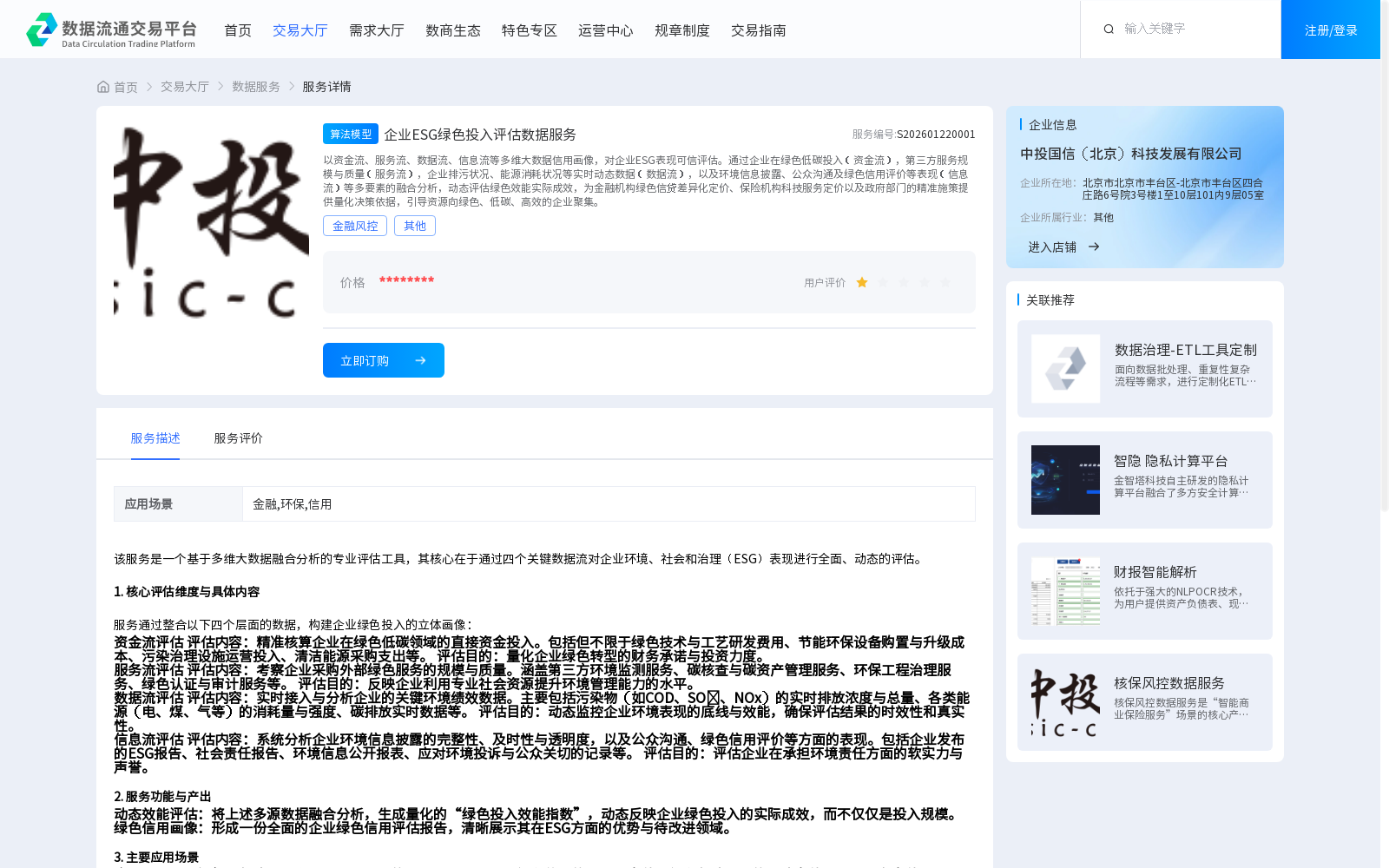This screenshot has width=1389, height=868.
Task: Open 特色专区 in the top navigation
Action: pyautogui.click(x=530, y=30)
